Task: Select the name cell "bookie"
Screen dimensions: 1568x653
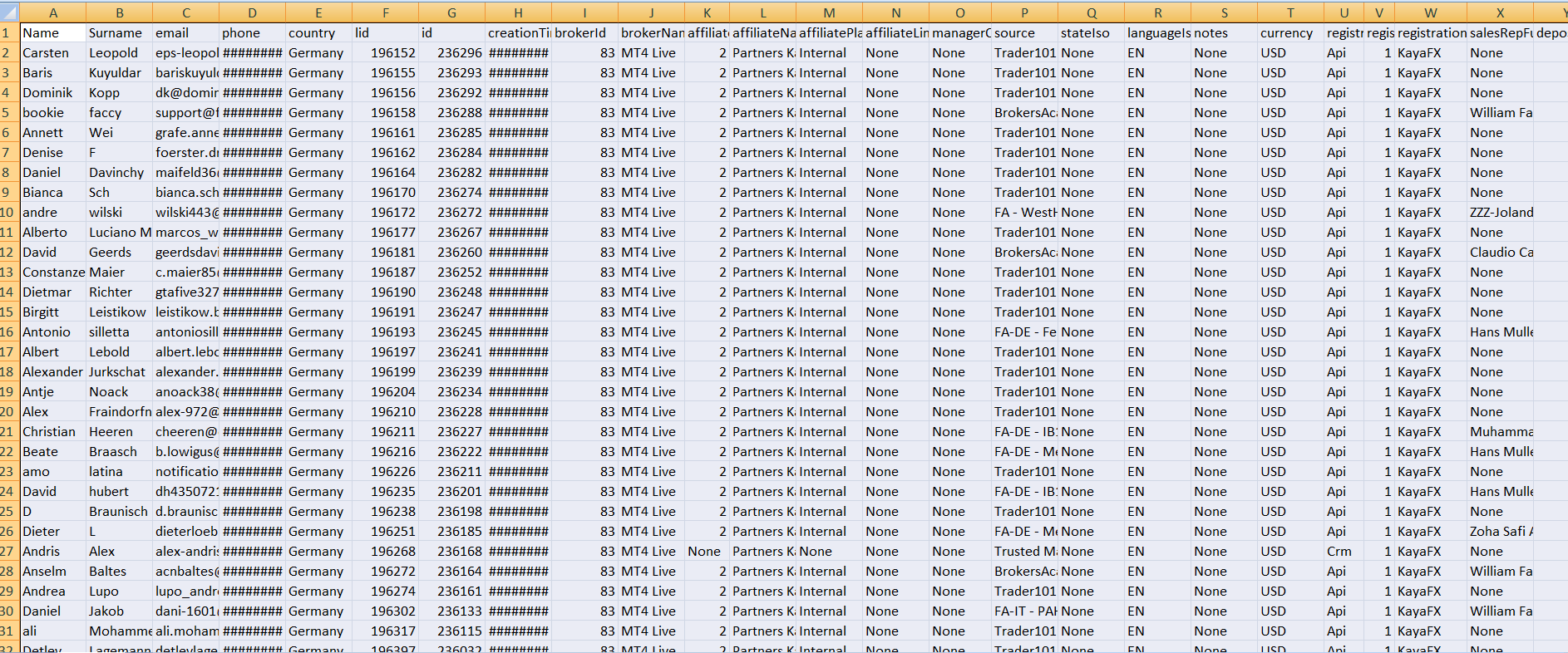Action: (x=53, y=113)
